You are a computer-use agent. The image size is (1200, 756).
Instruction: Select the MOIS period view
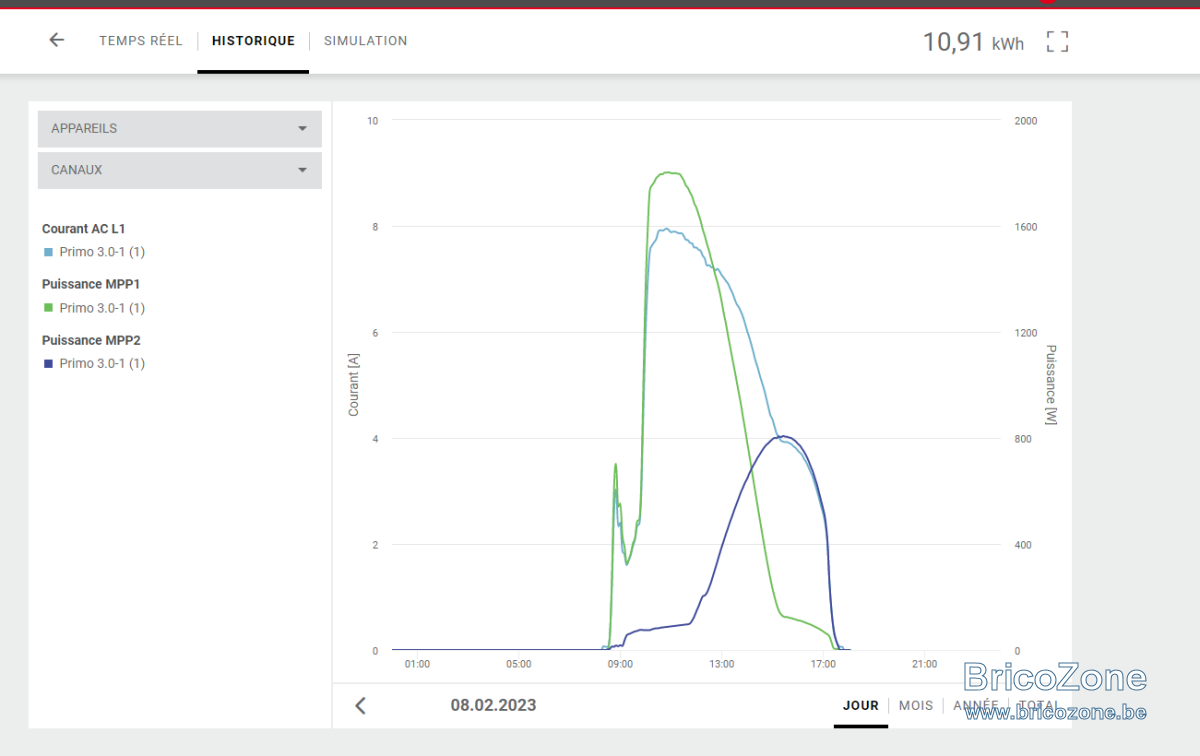(x=916, y=705)
